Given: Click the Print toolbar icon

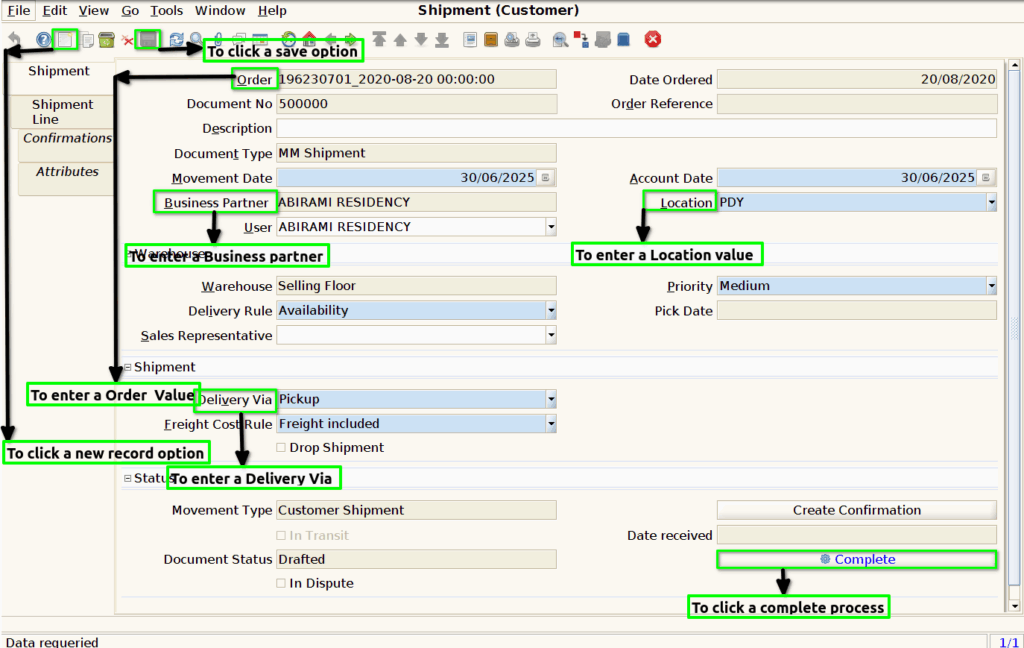Looking at the screenshot, I should coord(533,40).
